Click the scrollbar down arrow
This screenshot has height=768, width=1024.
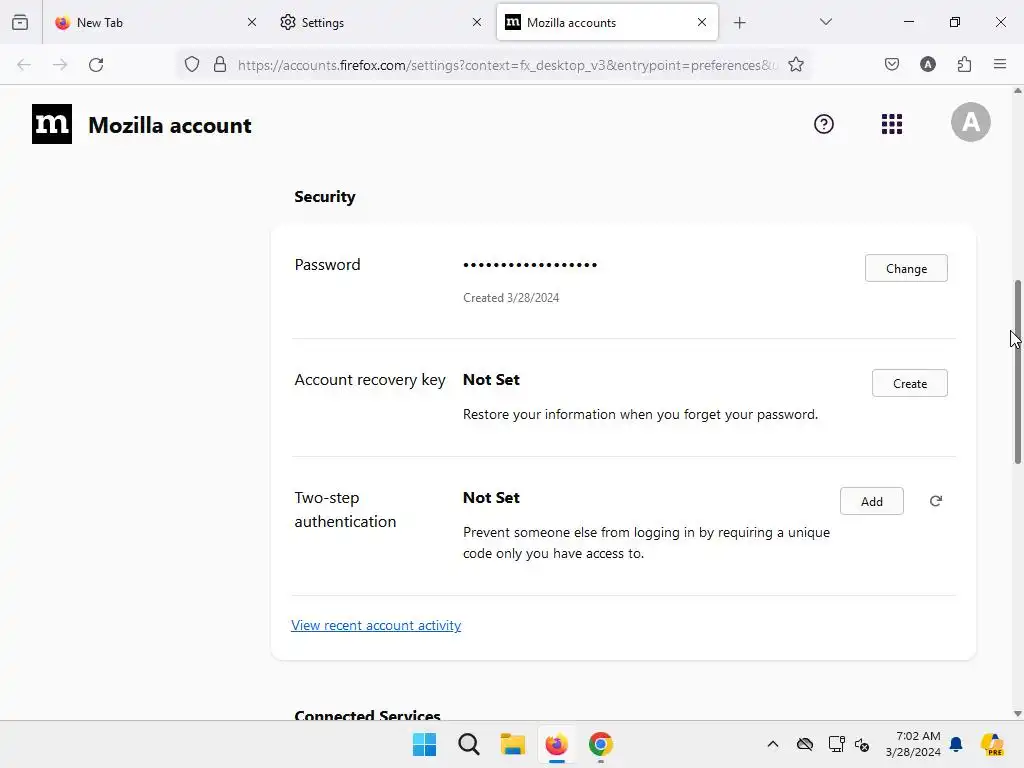click(1017, 714)
